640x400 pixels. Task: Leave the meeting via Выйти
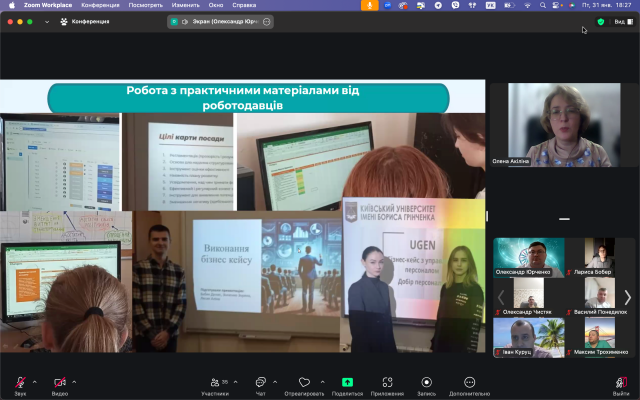621,384
